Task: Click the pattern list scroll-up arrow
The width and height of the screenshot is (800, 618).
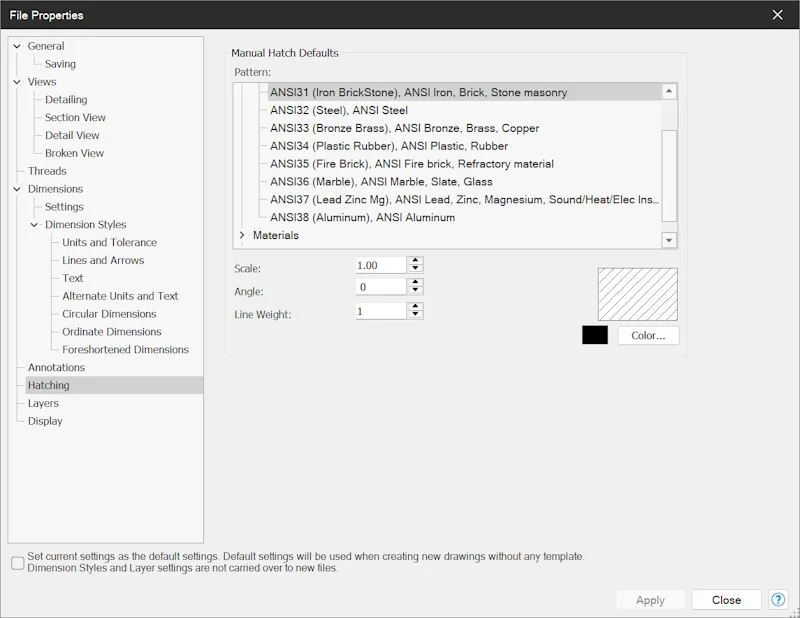Action: click(x=669, y=91)
